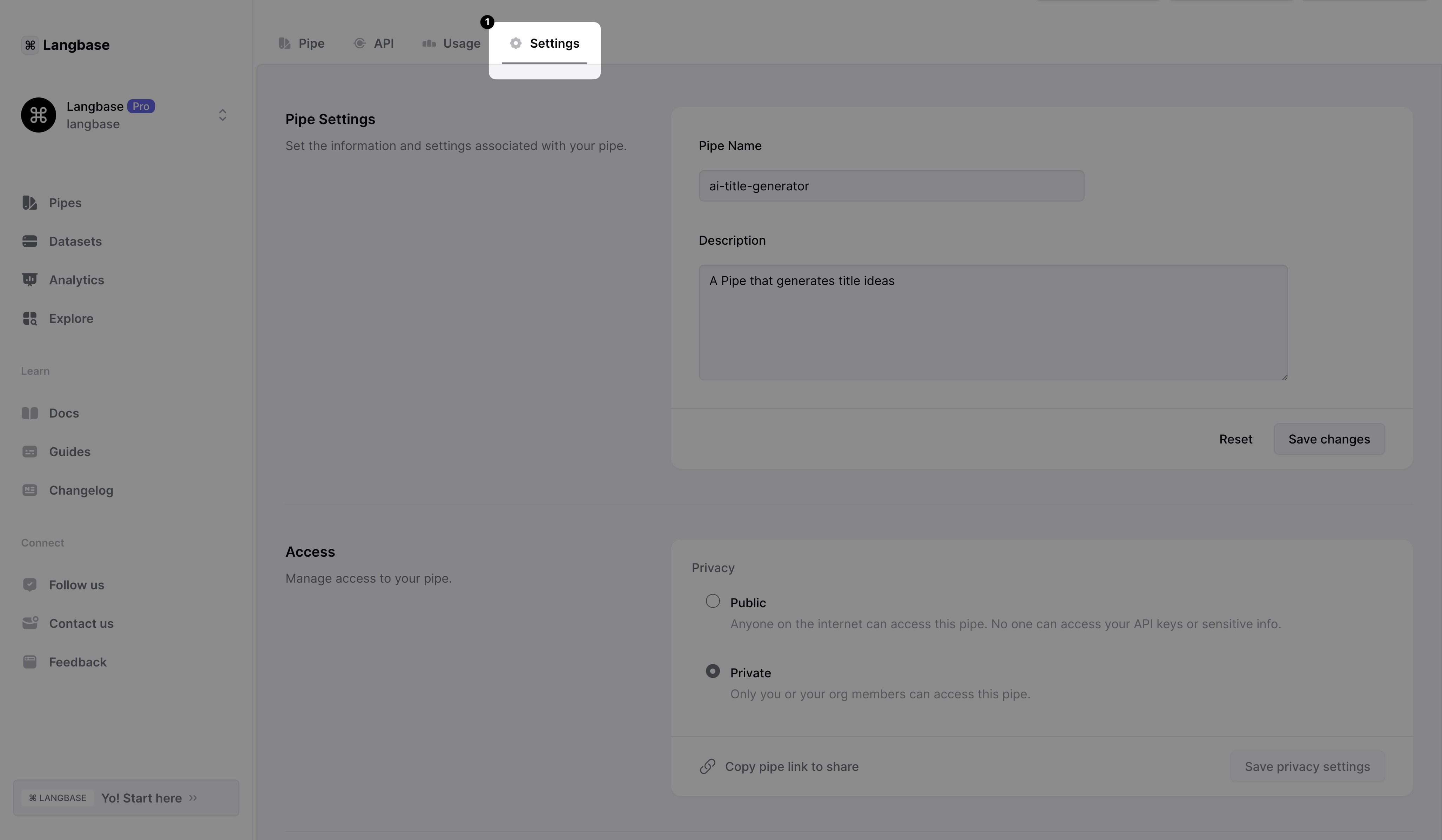
Task: Click the Save changes button
Action: coord(1329,439)
